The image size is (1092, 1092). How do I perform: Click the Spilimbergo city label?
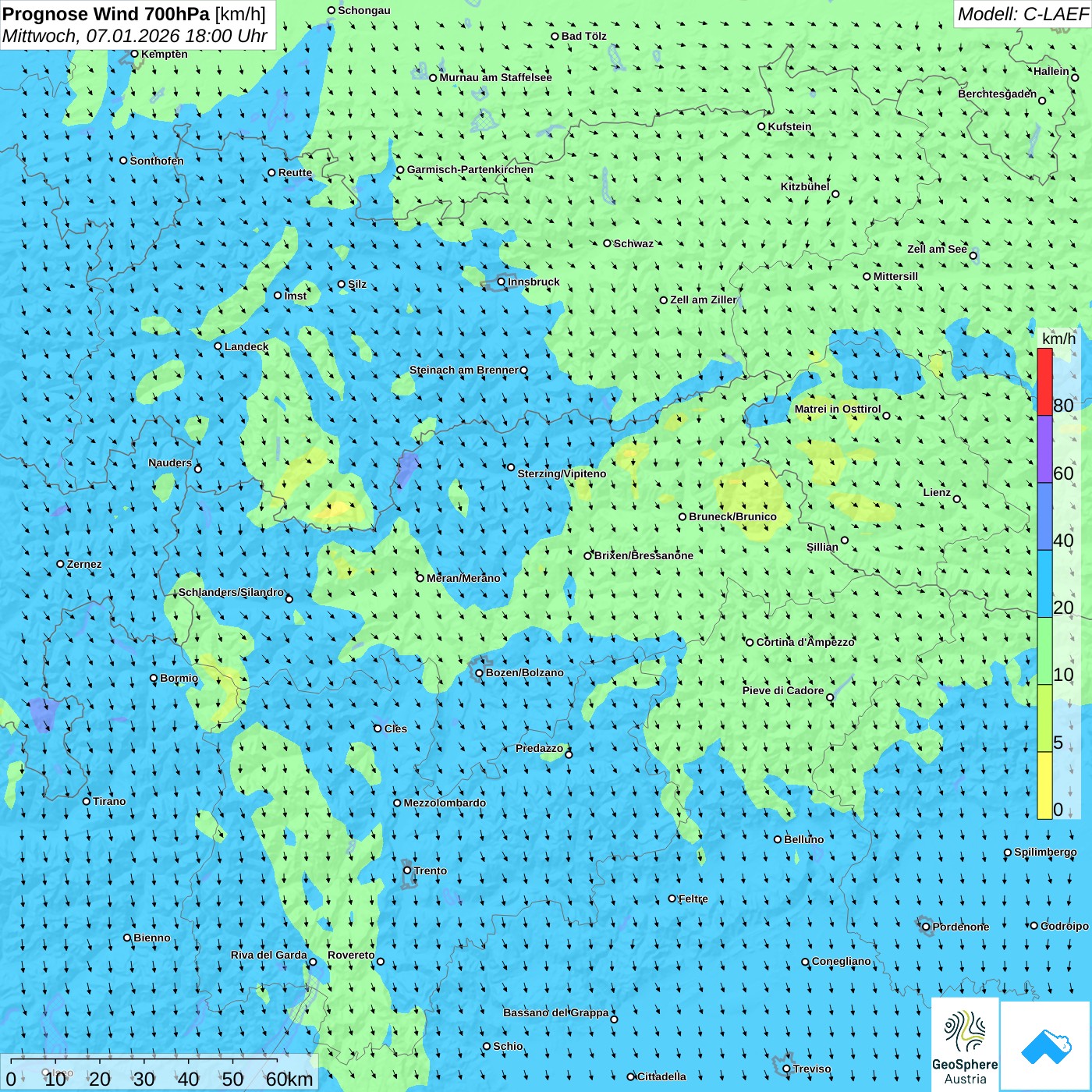[x=1045, y=852]
